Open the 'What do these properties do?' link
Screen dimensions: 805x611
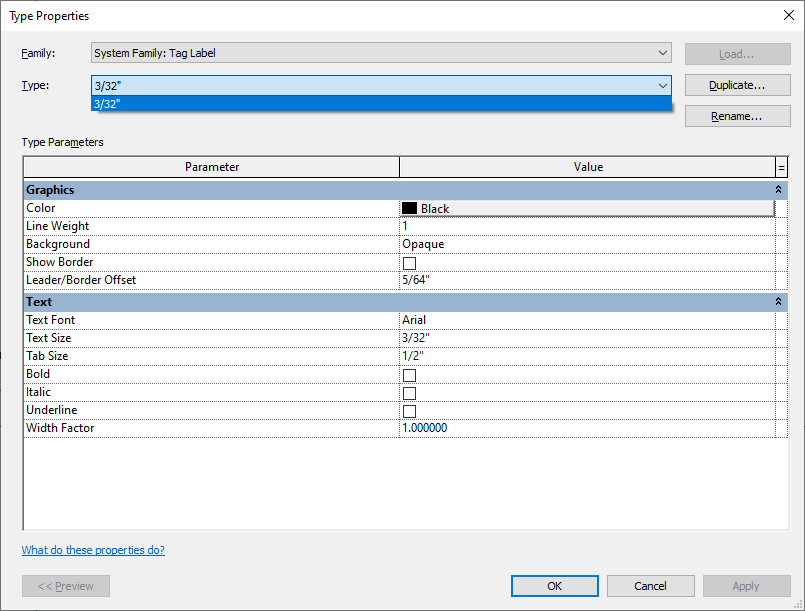(93, 550)
